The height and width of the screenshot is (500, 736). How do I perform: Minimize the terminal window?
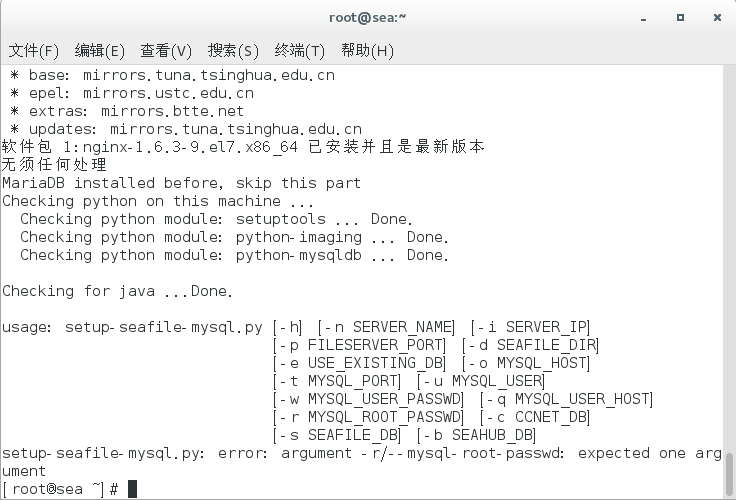click(x=643, y=18)
